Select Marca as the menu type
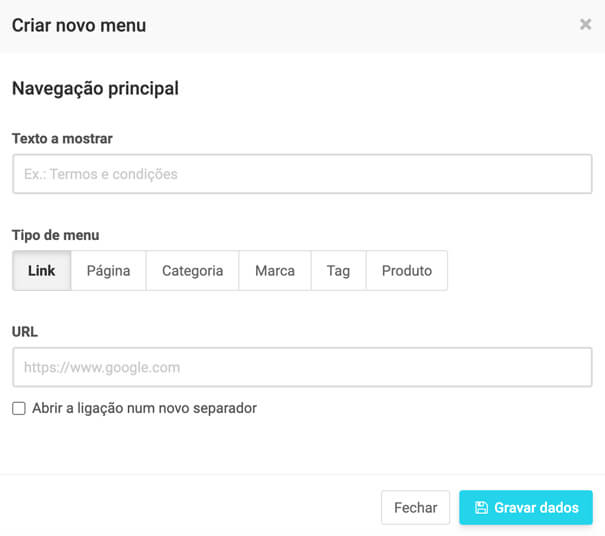The image size is (605, 536). click(275, 271)
